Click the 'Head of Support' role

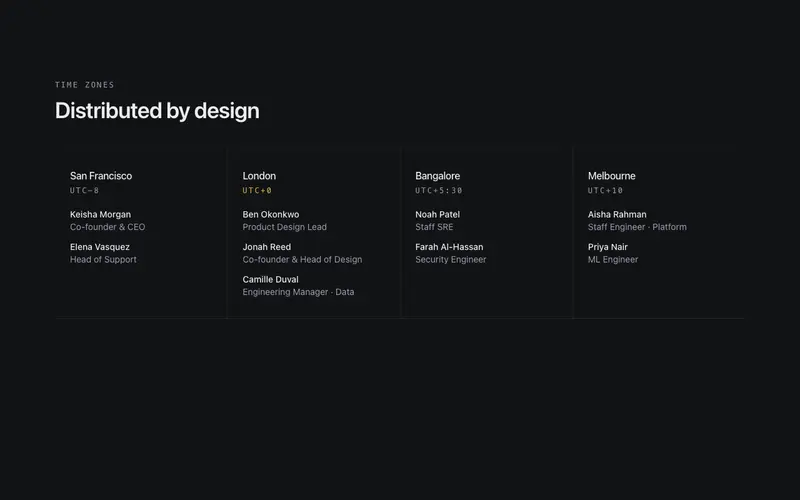pyautogui.click(x=103, y=260)
